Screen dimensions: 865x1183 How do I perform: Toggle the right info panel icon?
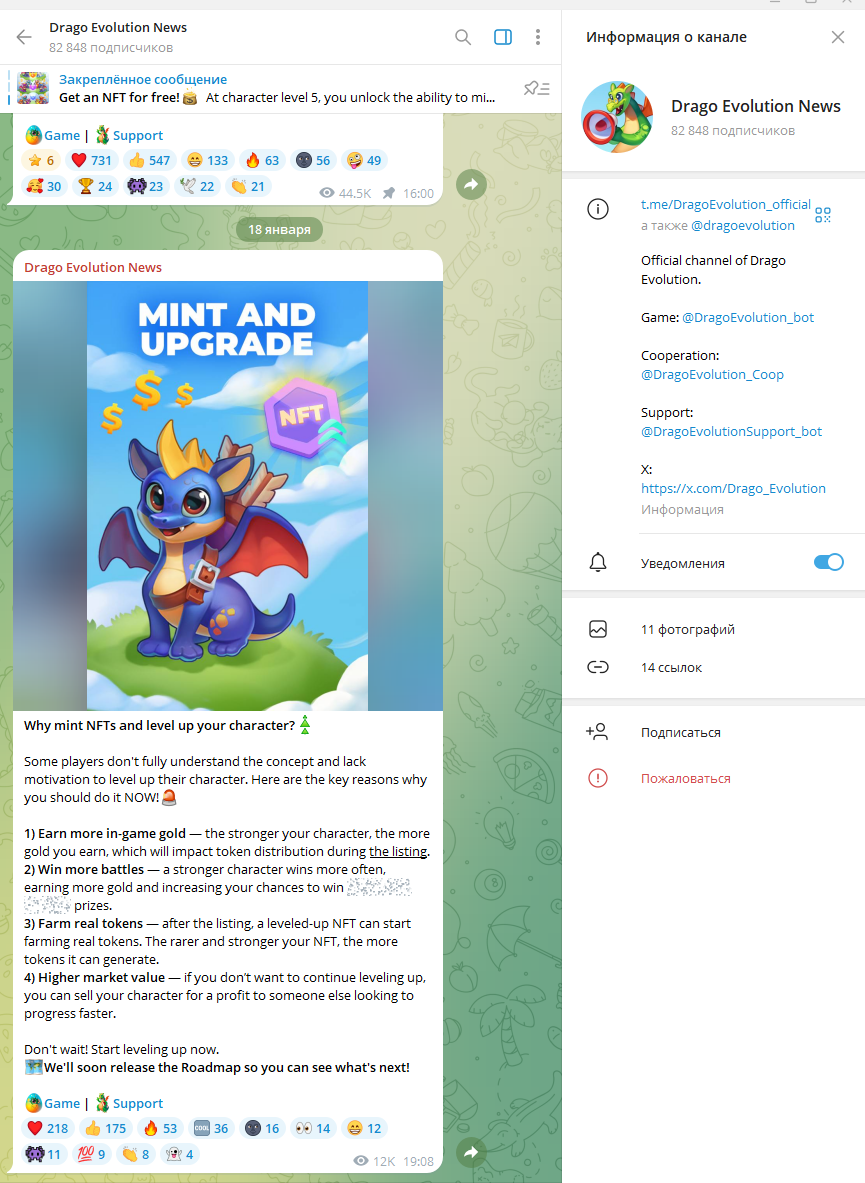pyautogui.click(x=502, y=37)
